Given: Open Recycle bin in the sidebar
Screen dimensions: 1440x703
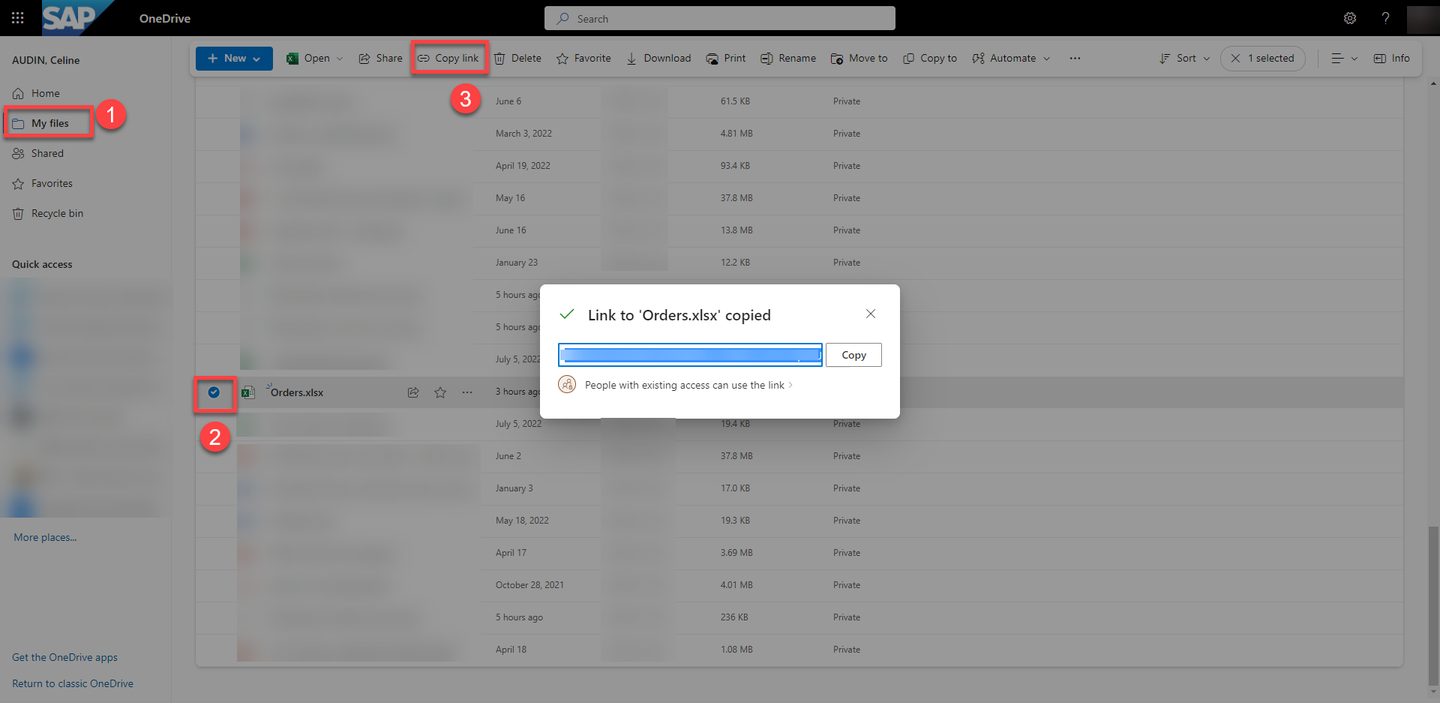Looking at the screenshot, I should point(48,213).
